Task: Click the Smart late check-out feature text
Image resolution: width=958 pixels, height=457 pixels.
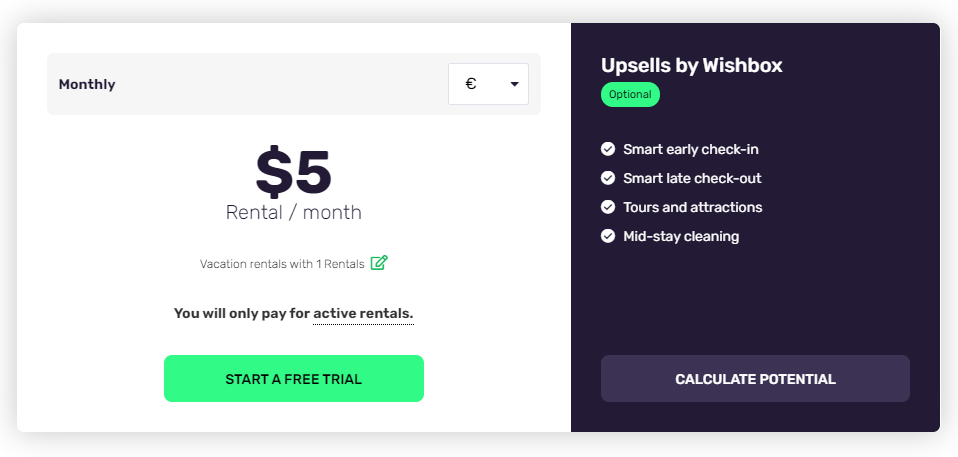Action: click(x=692, y=178)
